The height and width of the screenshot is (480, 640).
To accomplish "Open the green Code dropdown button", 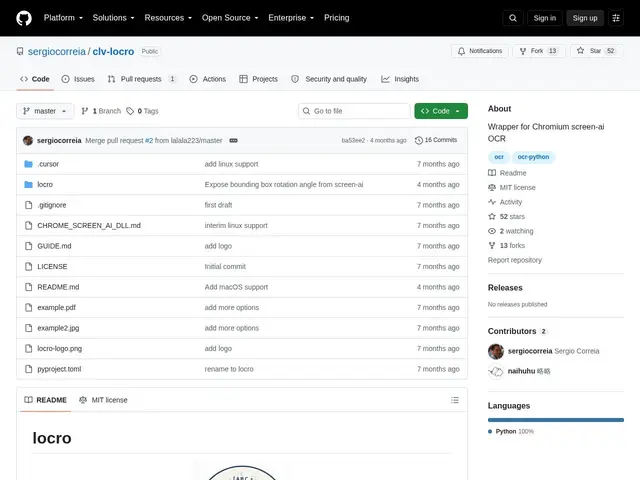I will [x=441, y=111].
